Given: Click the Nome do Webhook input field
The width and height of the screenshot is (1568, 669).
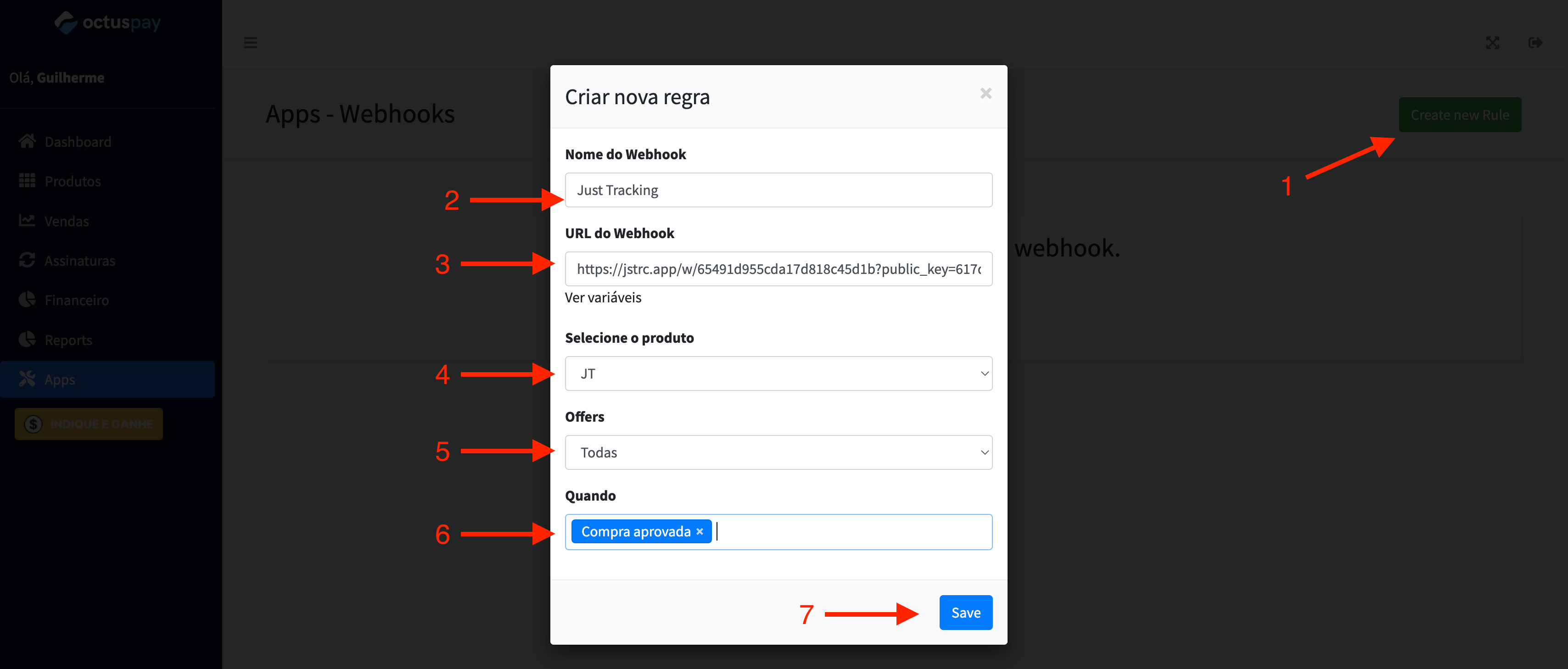Looking at the screenshot, I should 778,189.
